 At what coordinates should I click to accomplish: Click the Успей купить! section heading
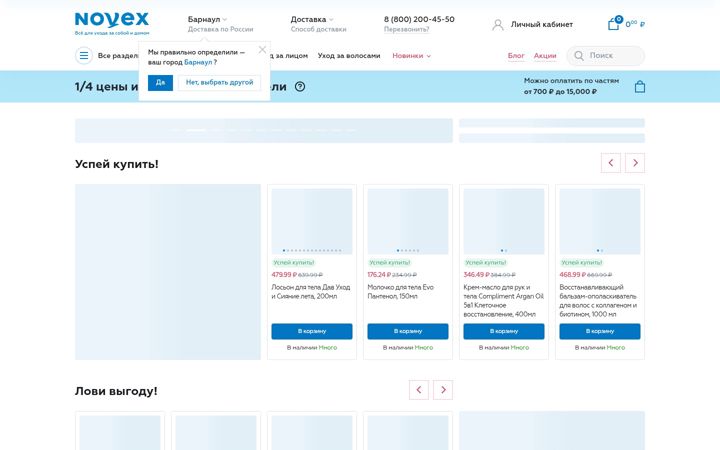coord(117,164)
